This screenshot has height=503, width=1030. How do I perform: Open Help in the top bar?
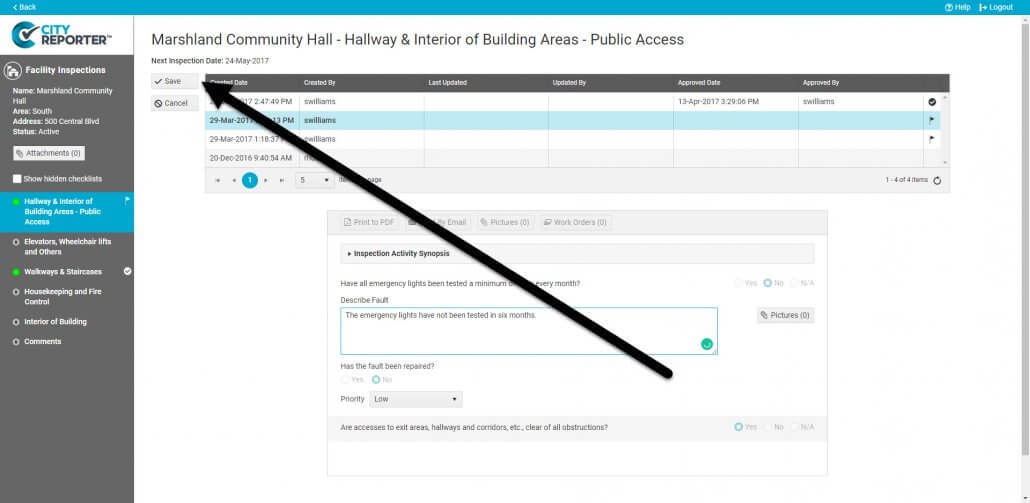957,7
